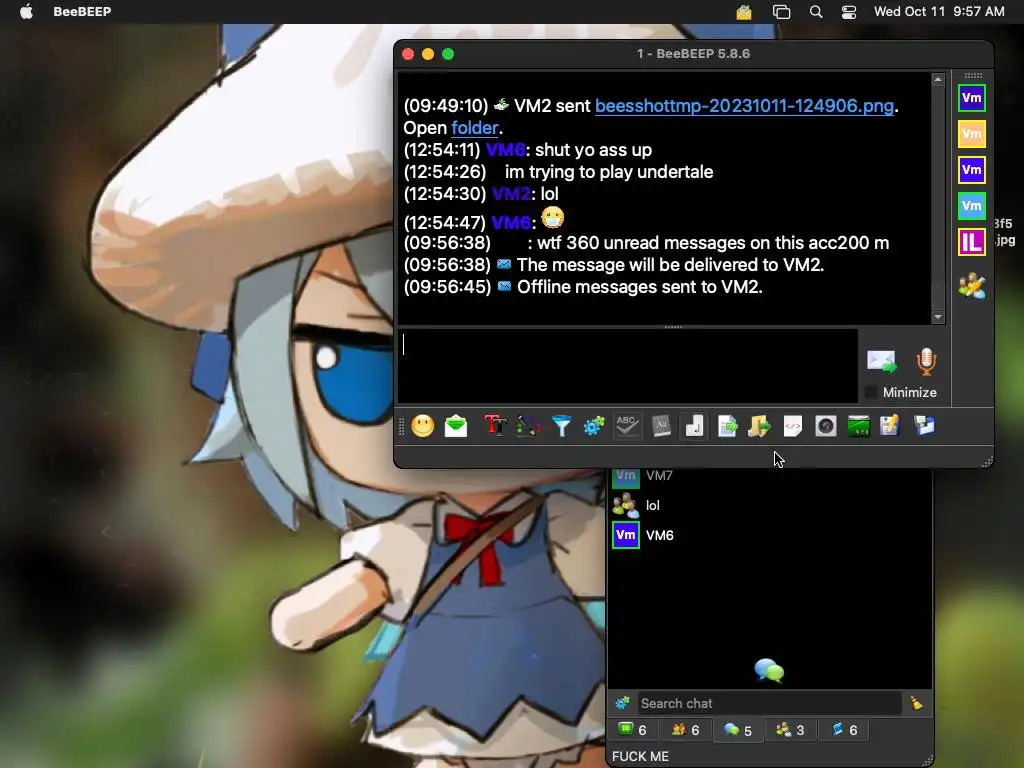Click the window-stack icon in menu bar
Screen dimensions: 1024x768
point(781,12)
